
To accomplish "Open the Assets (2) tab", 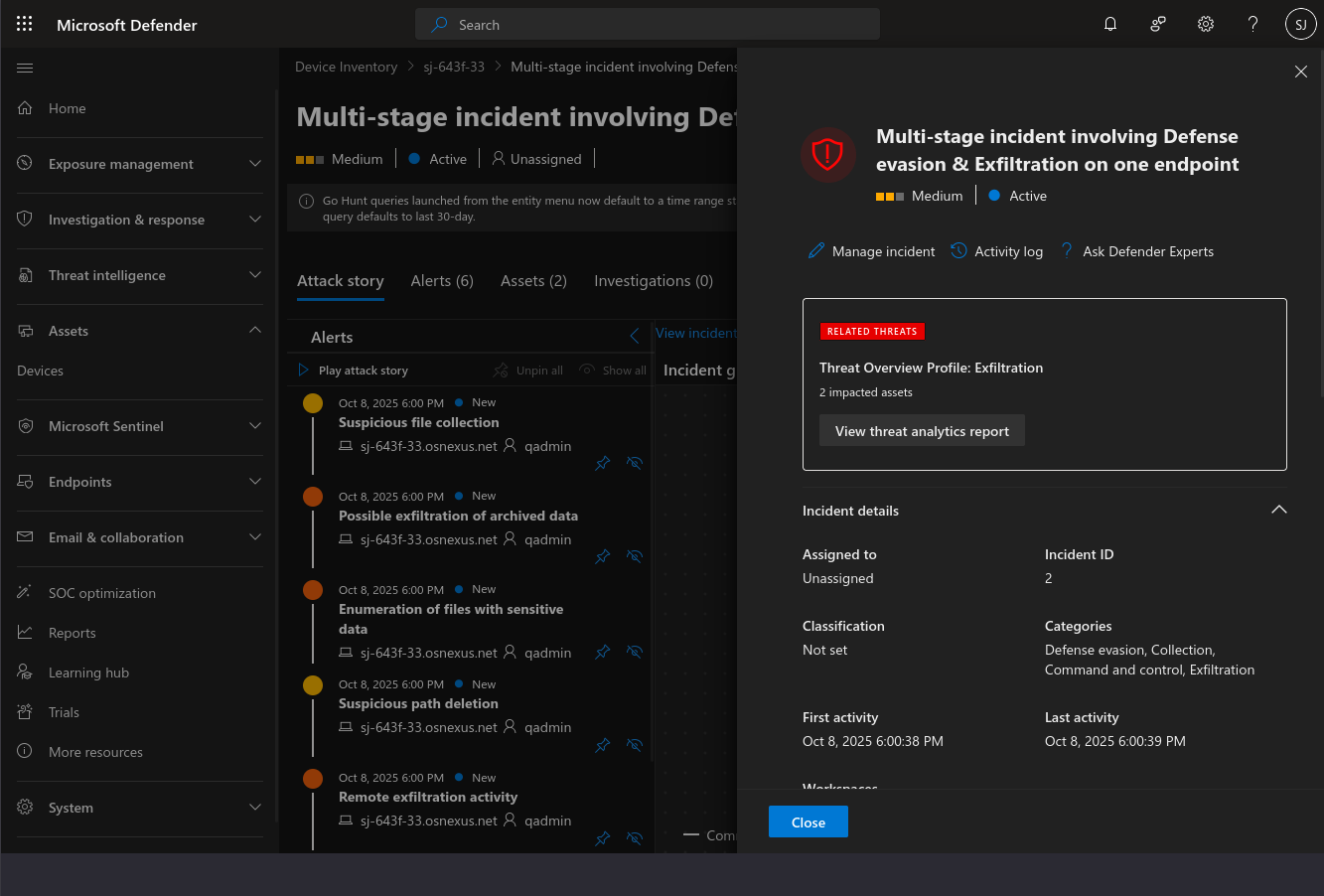I will pyautogui.click(x=533, y=281).
